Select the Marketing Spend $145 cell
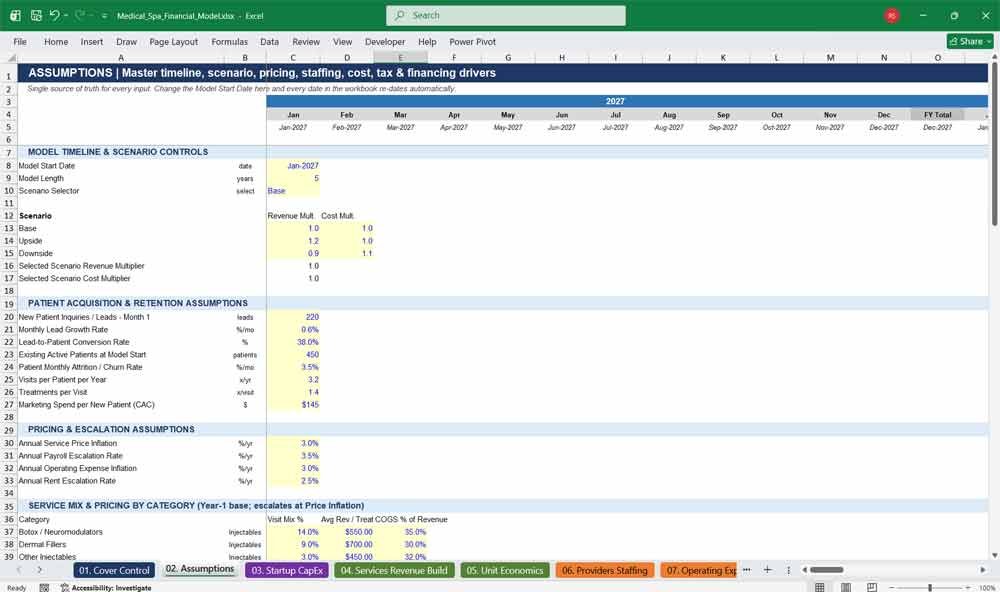This screenshot has height=592, width=1000. [293, 405]
